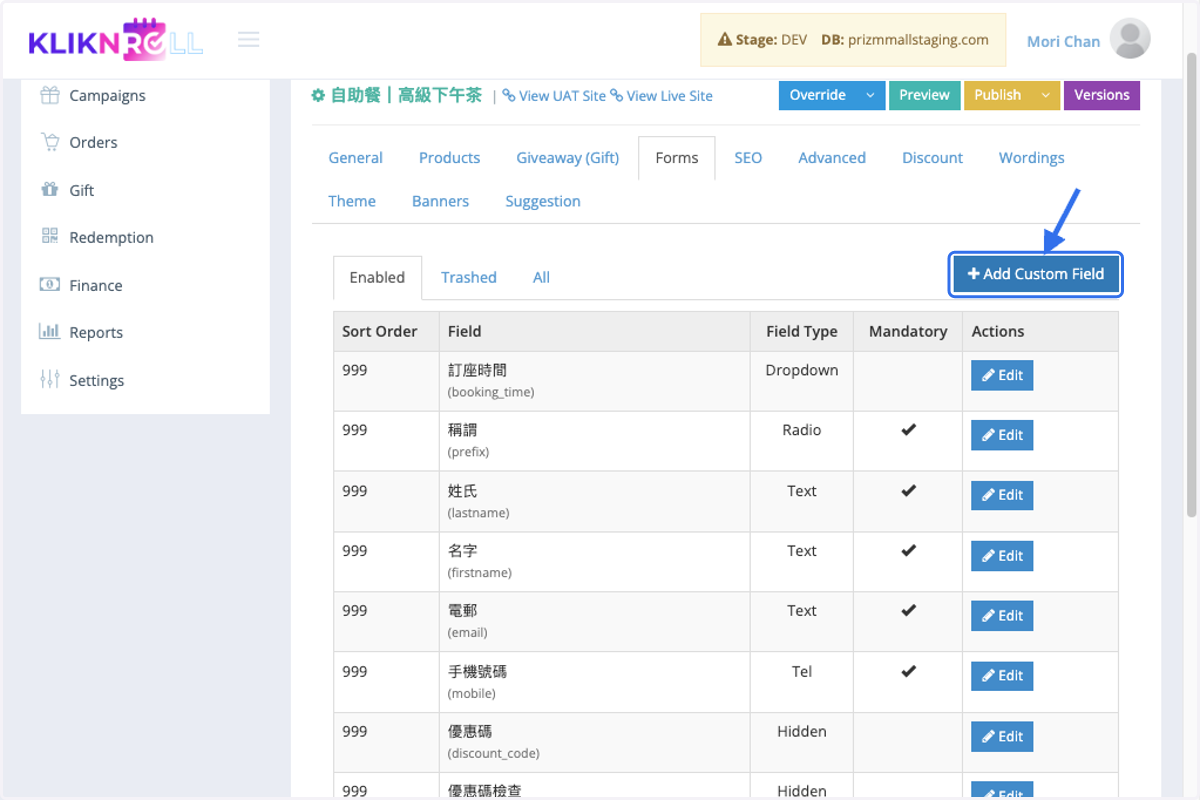Screen dimensions: 1200x800
Task: Open the Advanced tab
Action: (832, 158)
